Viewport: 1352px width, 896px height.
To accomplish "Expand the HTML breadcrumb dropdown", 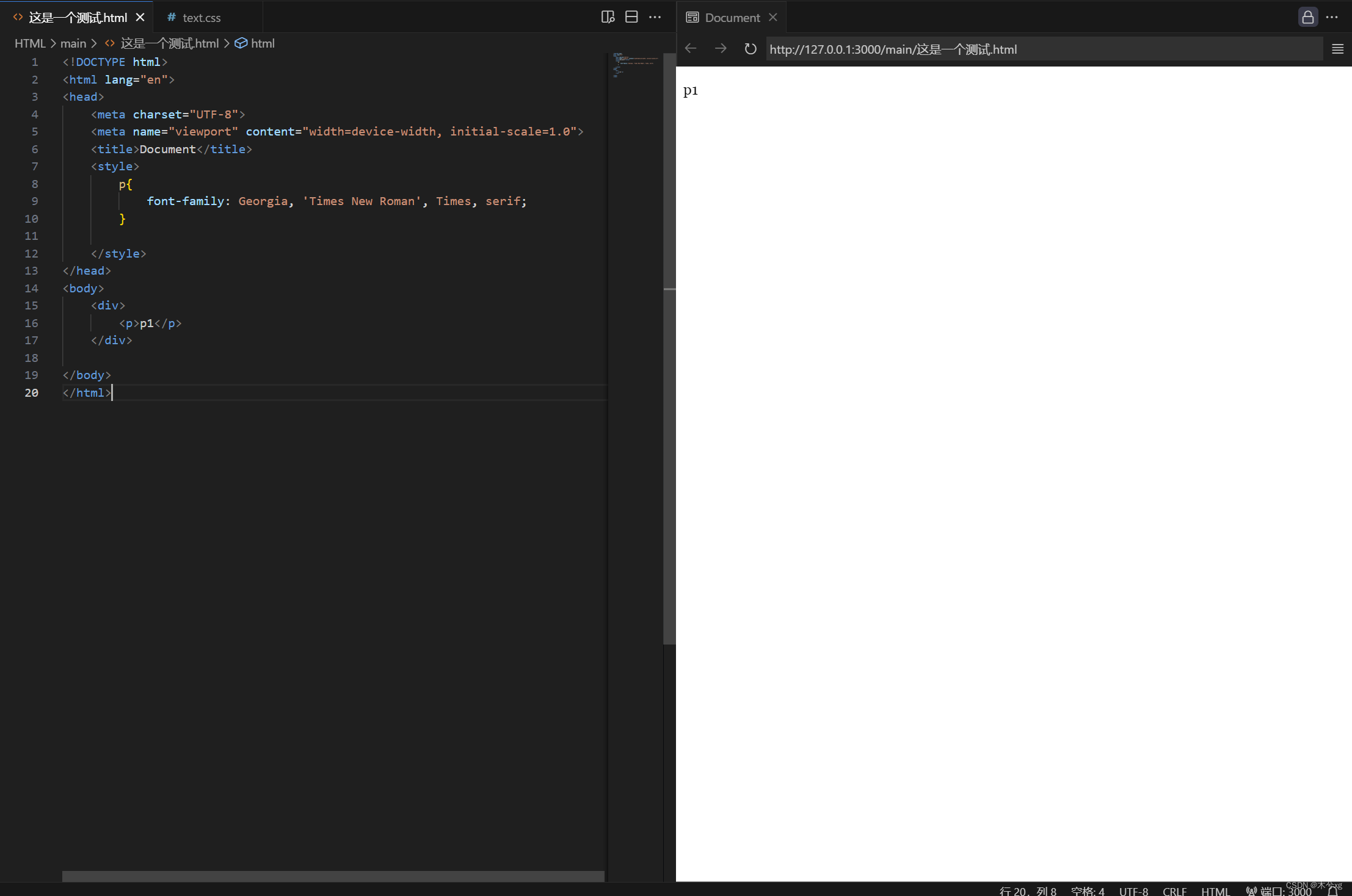I will [x=30, y=43].
